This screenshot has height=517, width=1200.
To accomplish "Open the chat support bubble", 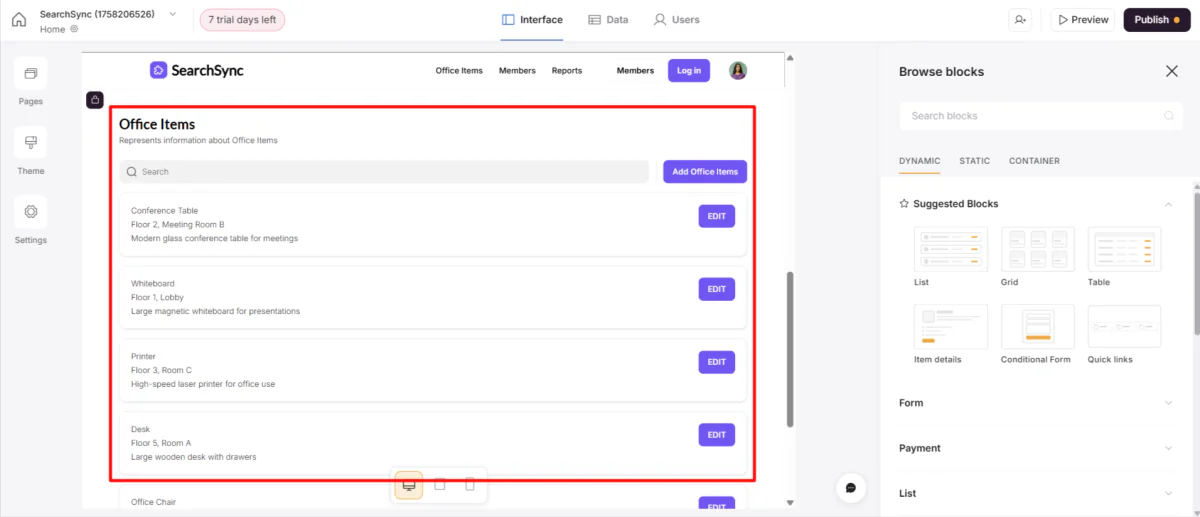I will coord(851,487).
